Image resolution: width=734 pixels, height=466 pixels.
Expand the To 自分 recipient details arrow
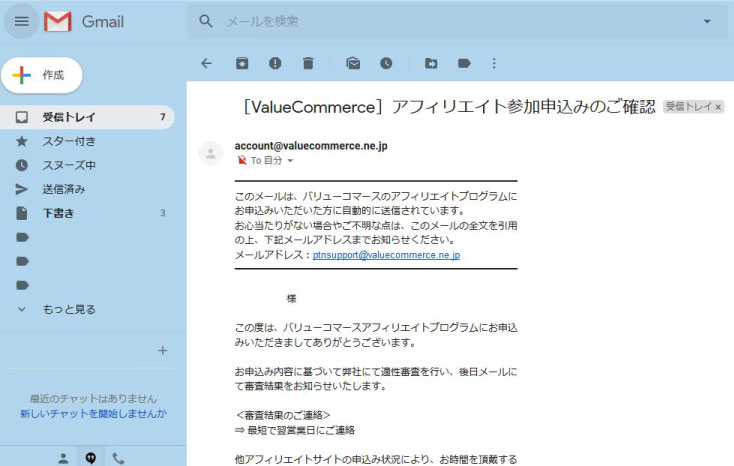(290, 161)
